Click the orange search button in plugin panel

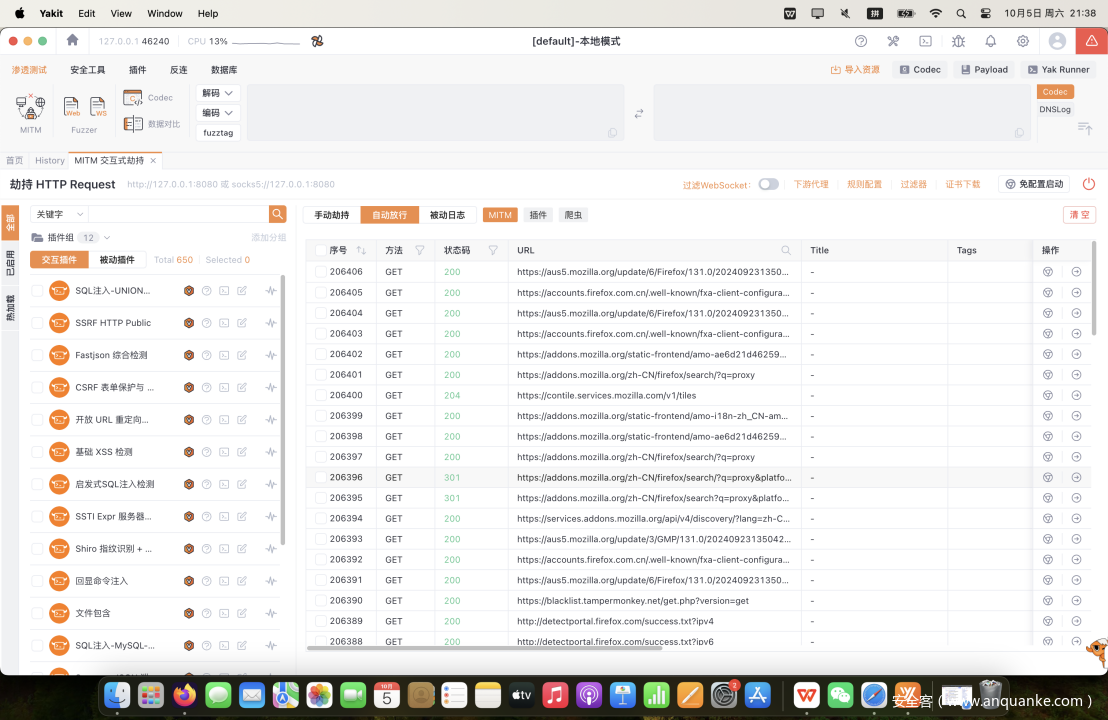point(278,214)
